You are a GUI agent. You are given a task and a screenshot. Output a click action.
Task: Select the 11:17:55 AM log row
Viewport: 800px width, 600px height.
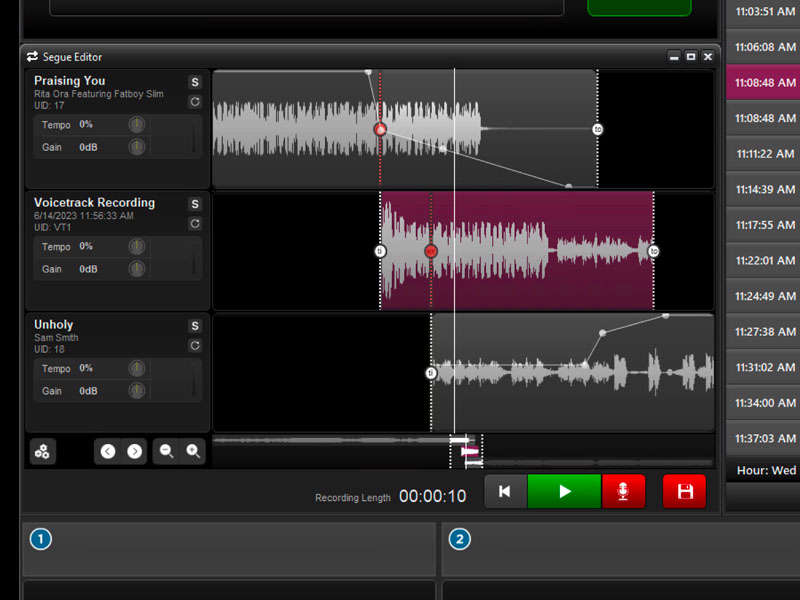click(763, 225)
